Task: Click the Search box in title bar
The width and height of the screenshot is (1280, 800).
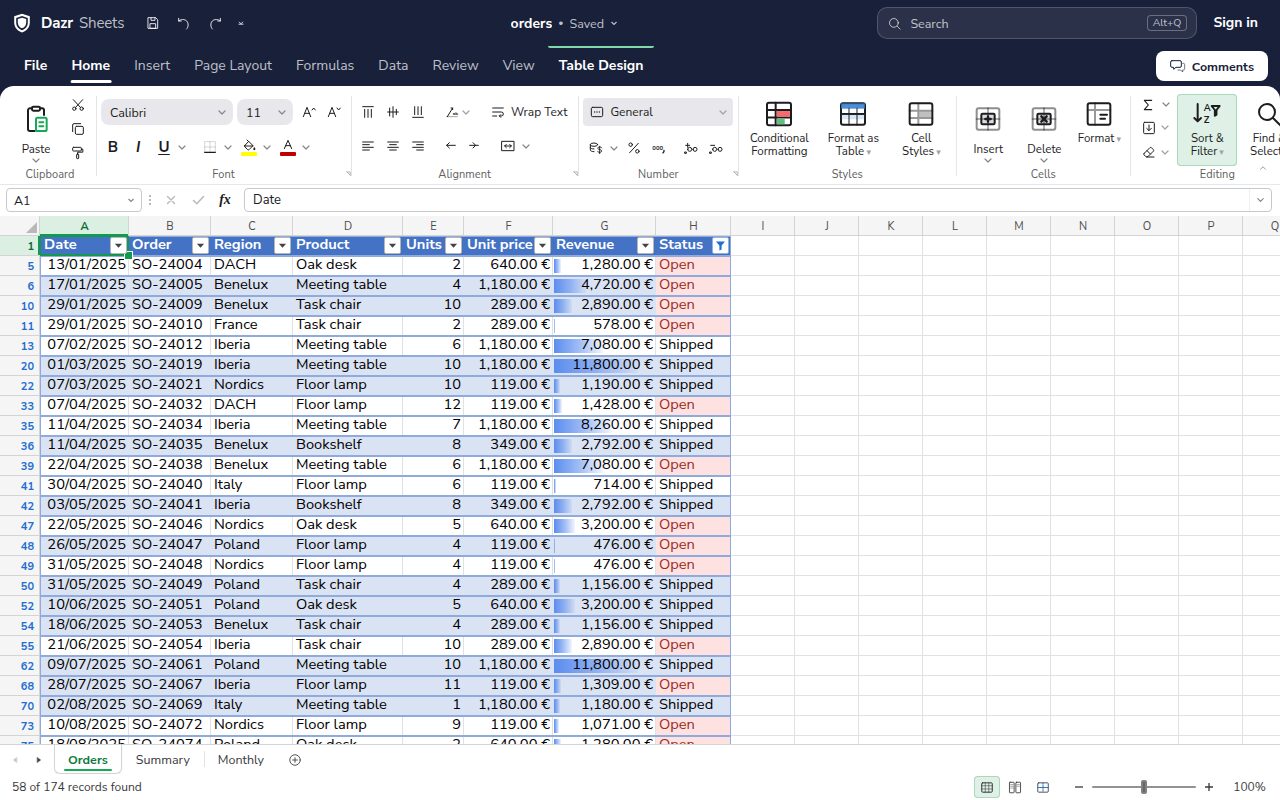Action: click(x=1035, y=23)
